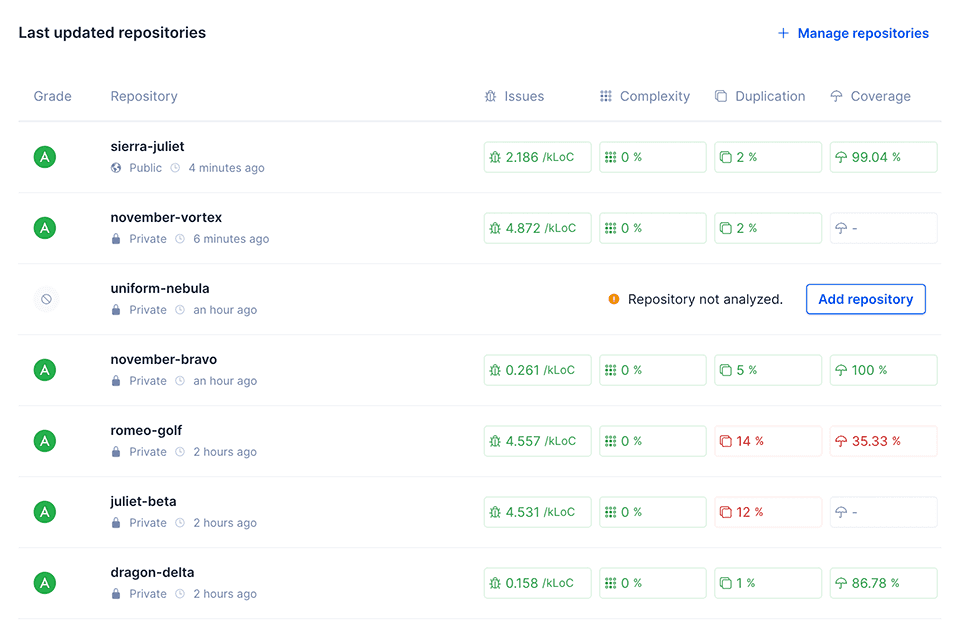The height and width of the screenshot is (620, 960).
Task: Click the Duplication icon in column header
Action: pyautogui.click(x=720, y=96)
